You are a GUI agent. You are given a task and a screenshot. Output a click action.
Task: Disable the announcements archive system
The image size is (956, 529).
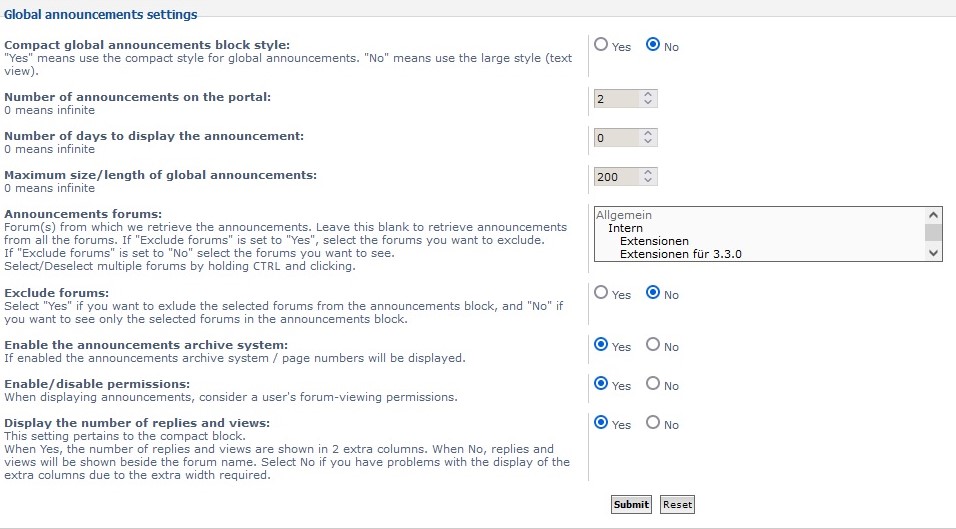click(x=653, y=345)
